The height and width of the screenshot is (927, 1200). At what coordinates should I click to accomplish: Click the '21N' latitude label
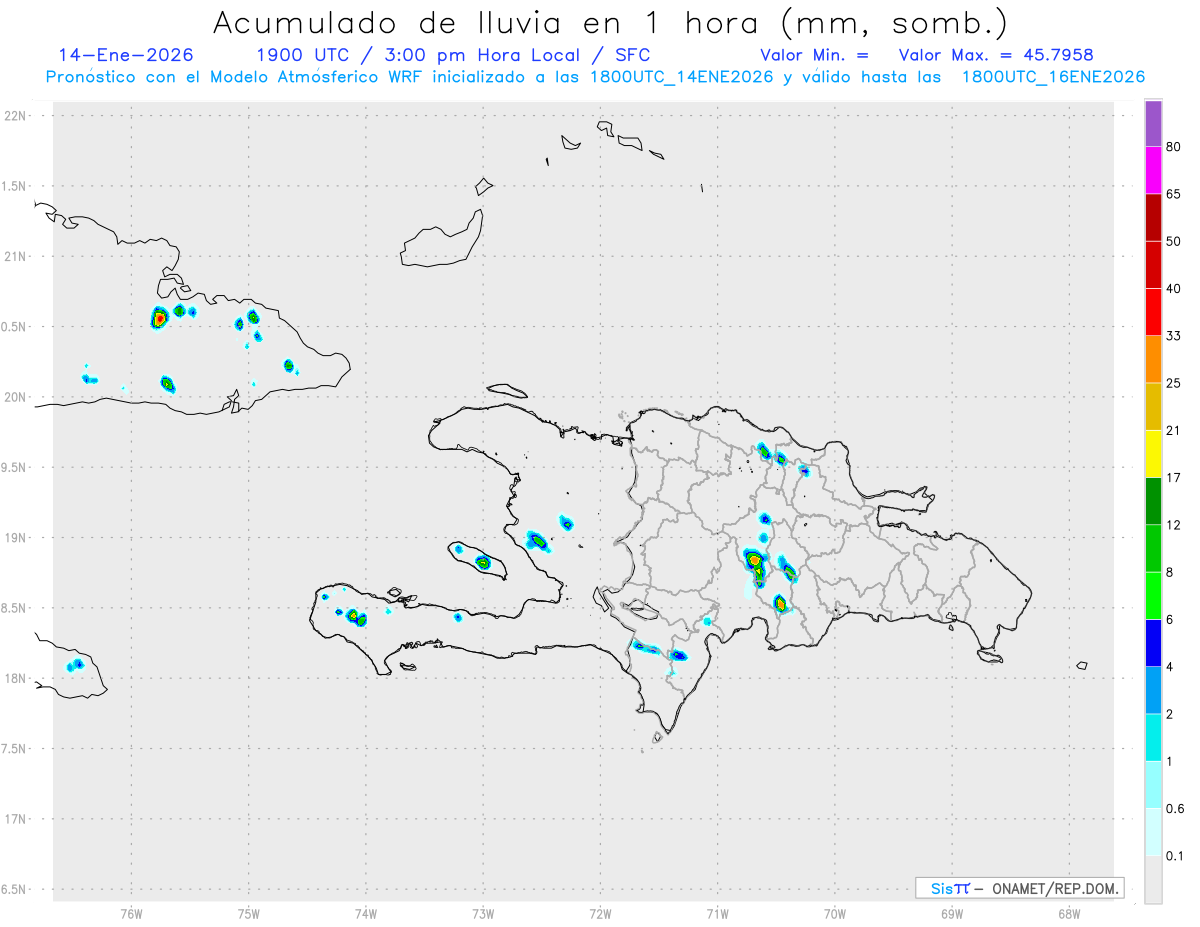pyautogui.click(x=16, y=256)
